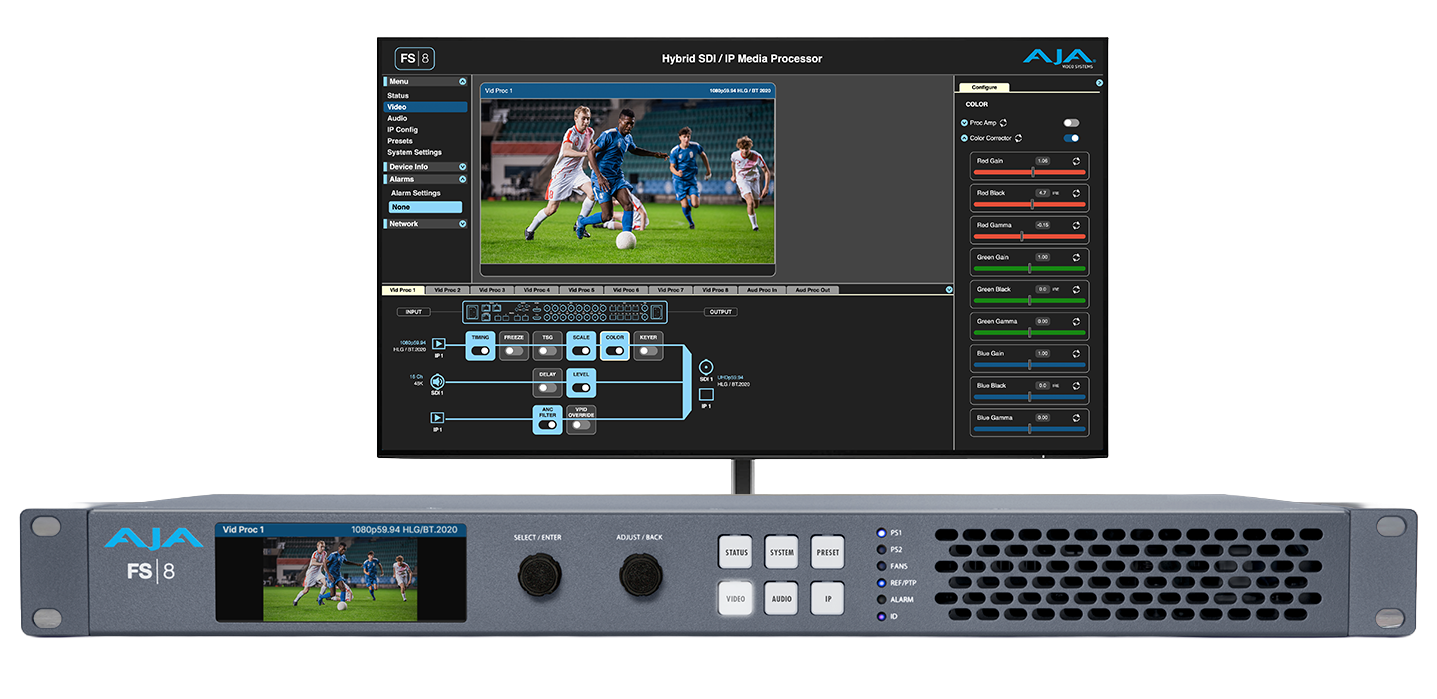
Task: Open System Settings menu page
Action: [414, 153]
